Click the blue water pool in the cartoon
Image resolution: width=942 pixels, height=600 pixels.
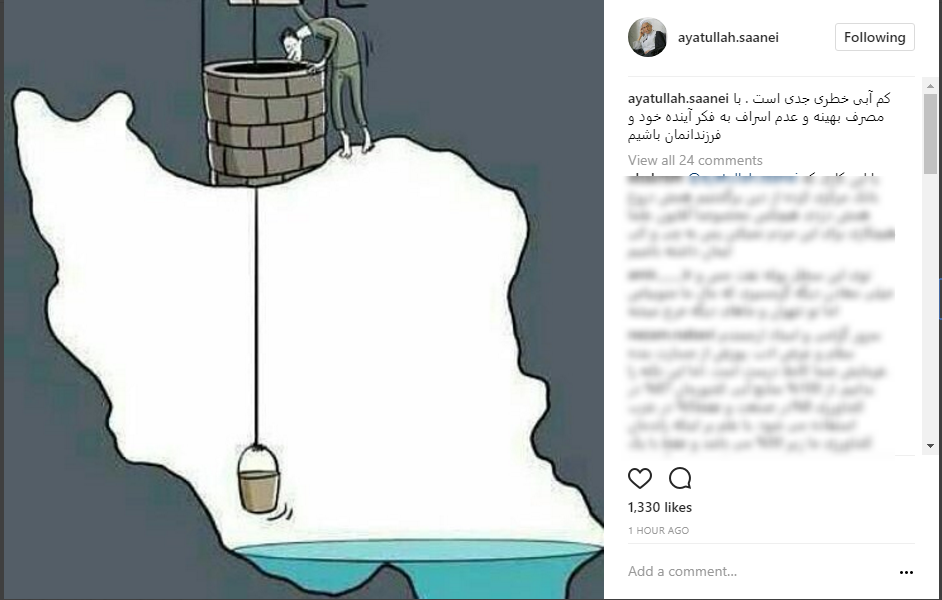pyautogui.click(x=419, y=568)
